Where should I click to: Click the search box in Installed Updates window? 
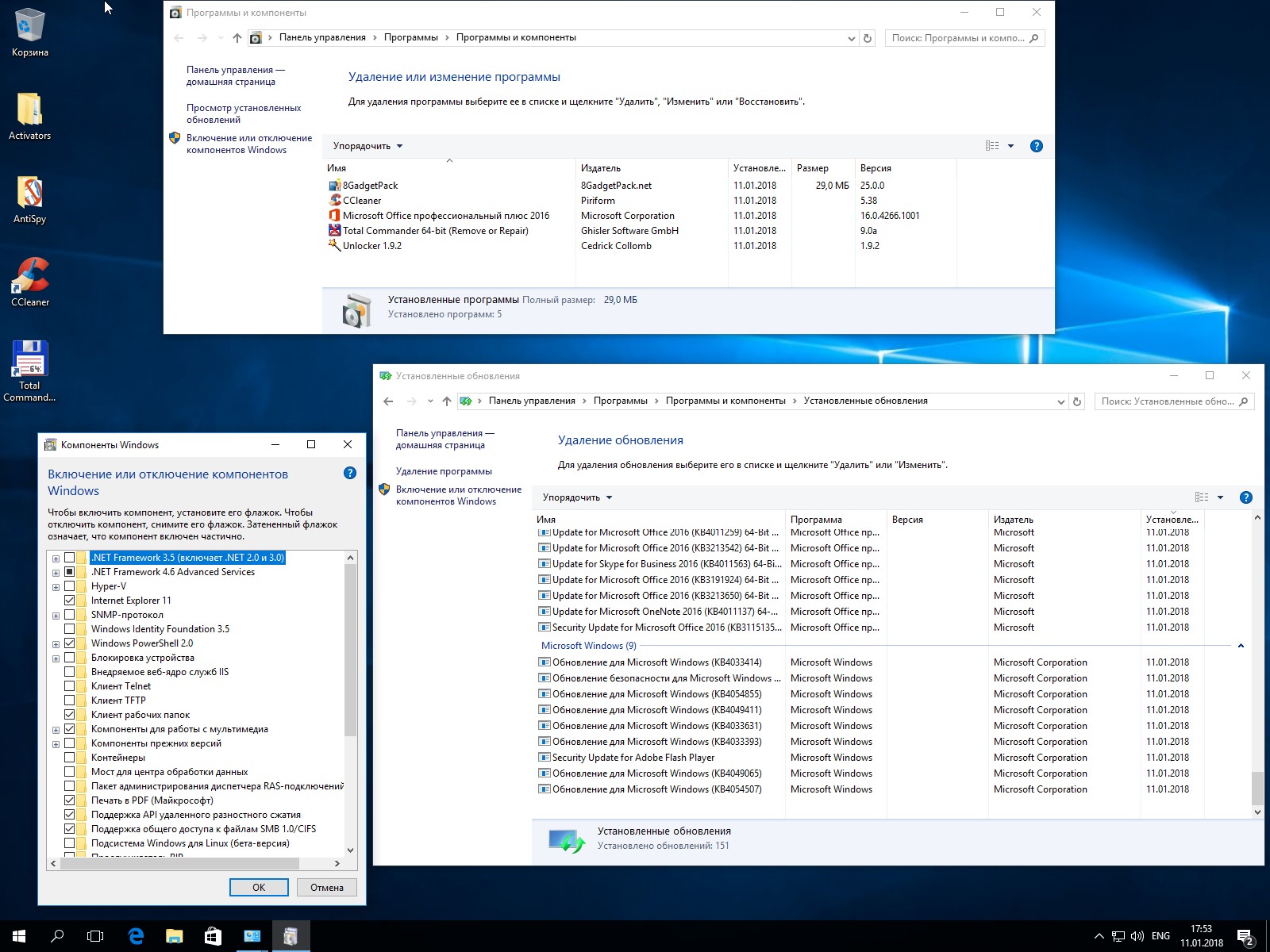(1167, 401)
